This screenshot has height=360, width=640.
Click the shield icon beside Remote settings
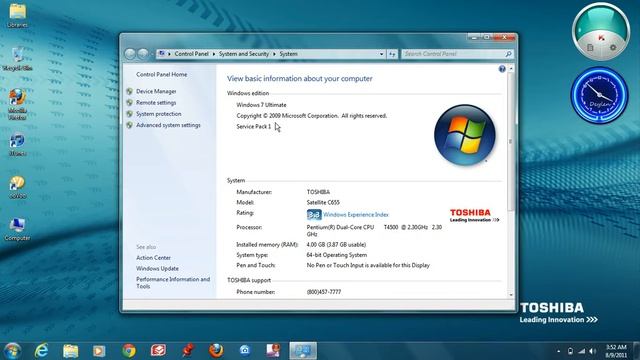[129, 103]
